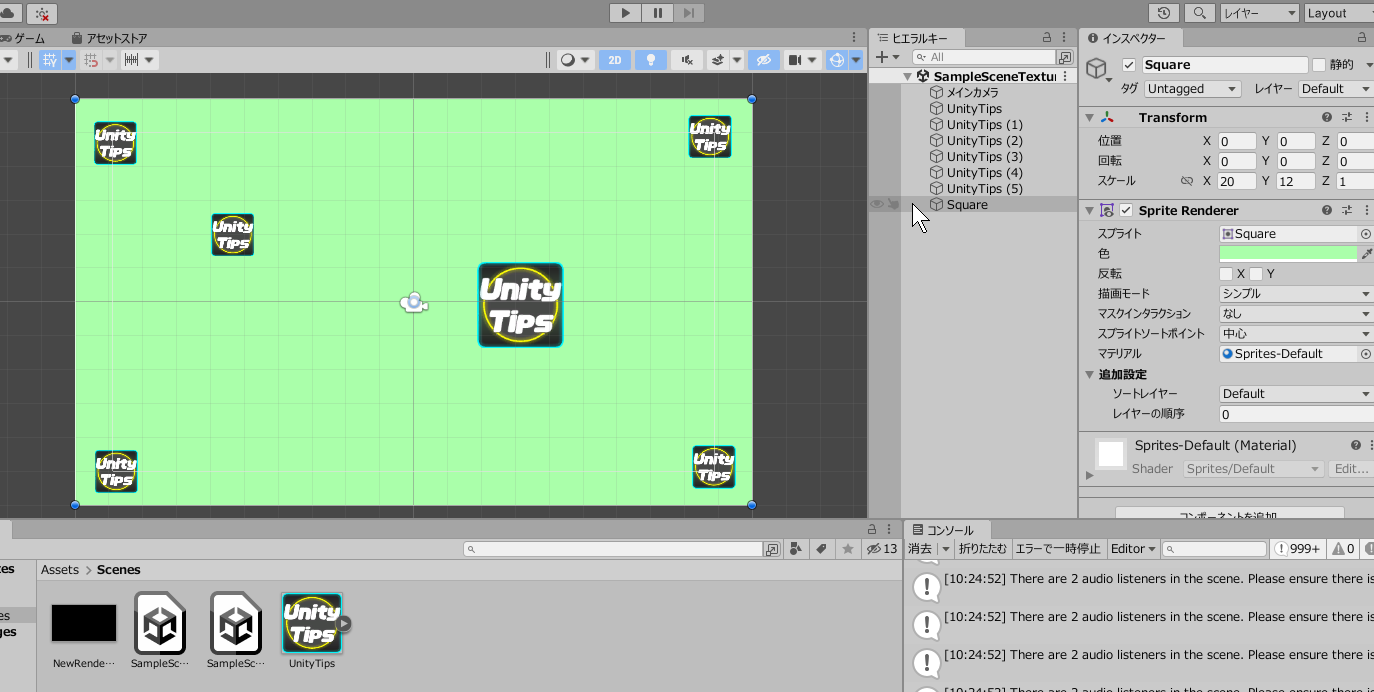
Task: Select UnityTips (3) in hierarchy
Action: 976,157
